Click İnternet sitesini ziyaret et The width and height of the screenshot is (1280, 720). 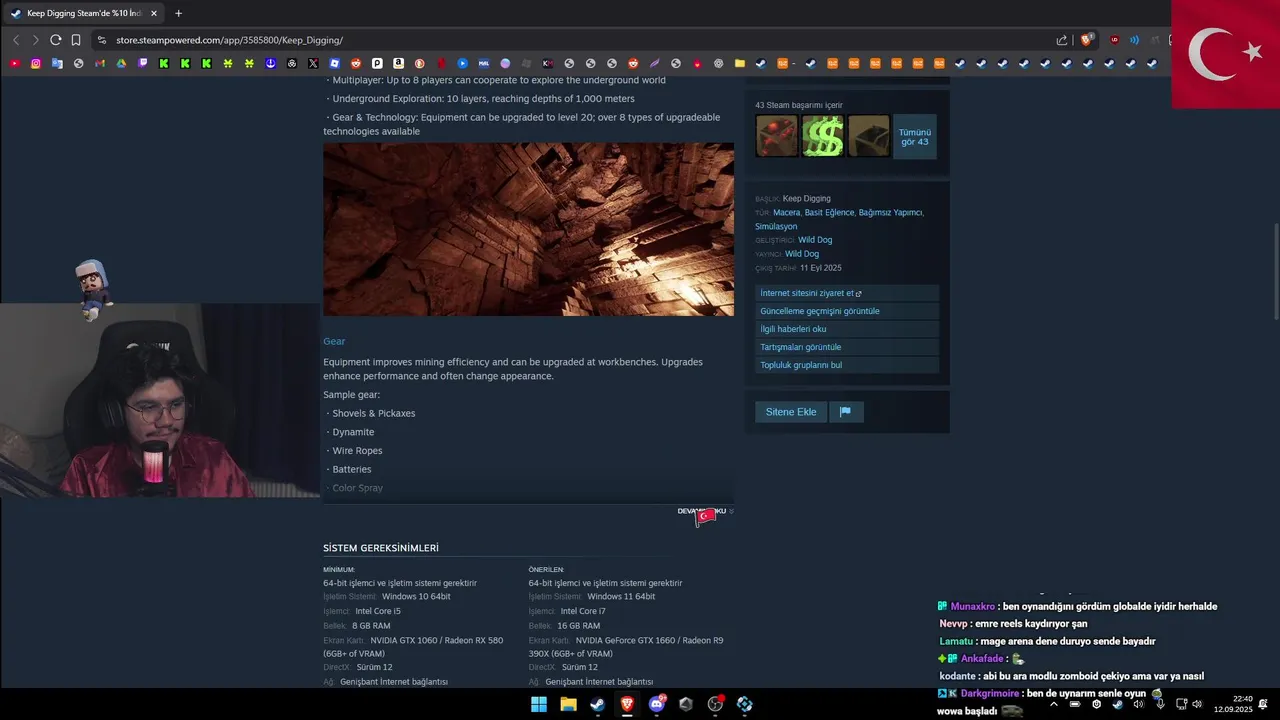pyautogui.click(x=847, y=293)
